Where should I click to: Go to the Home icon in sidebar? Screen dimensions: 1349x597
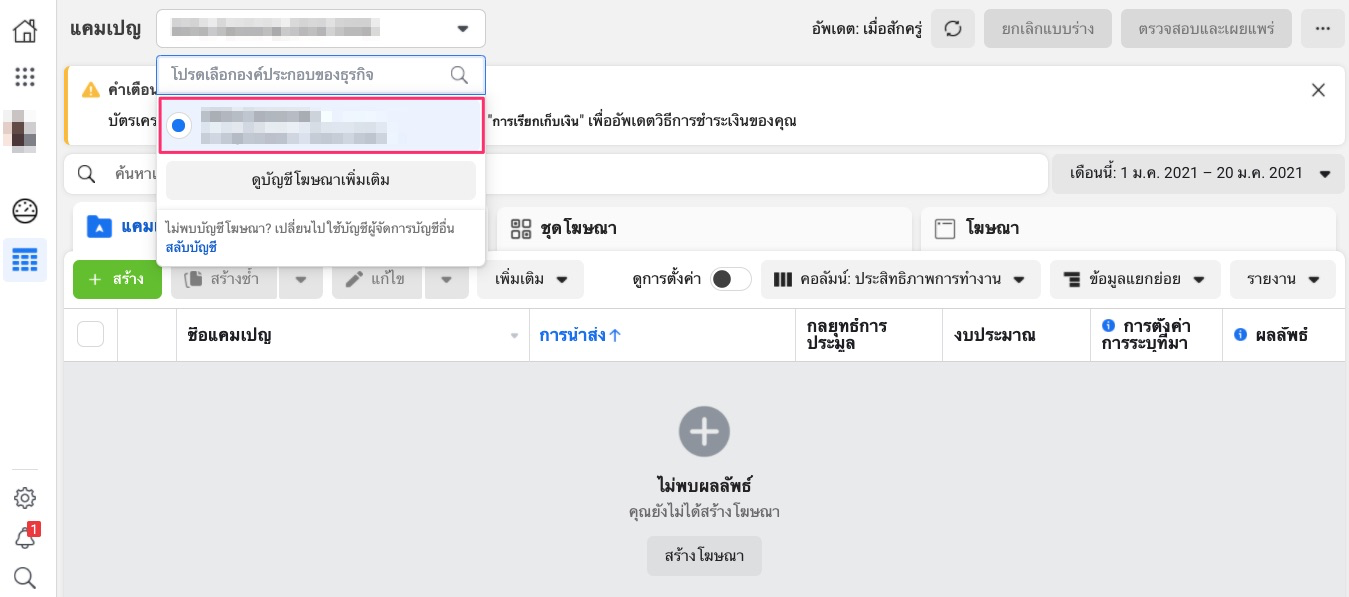pyautogui.click(x=25, y=30)
